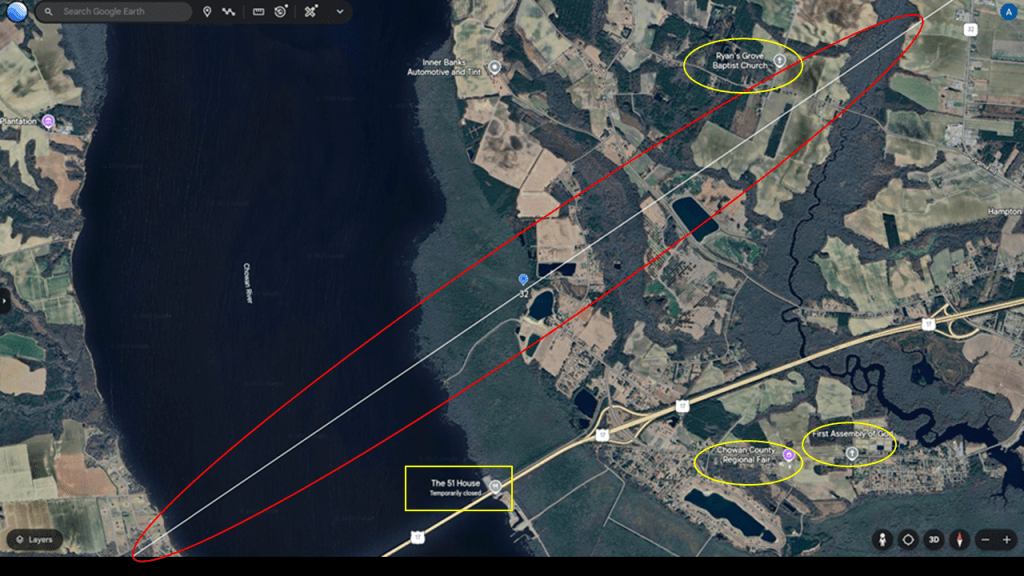The height and width of the screenshot is (576, 1024).
Task: Activate the Street View pegman
Action: (883, 539)
